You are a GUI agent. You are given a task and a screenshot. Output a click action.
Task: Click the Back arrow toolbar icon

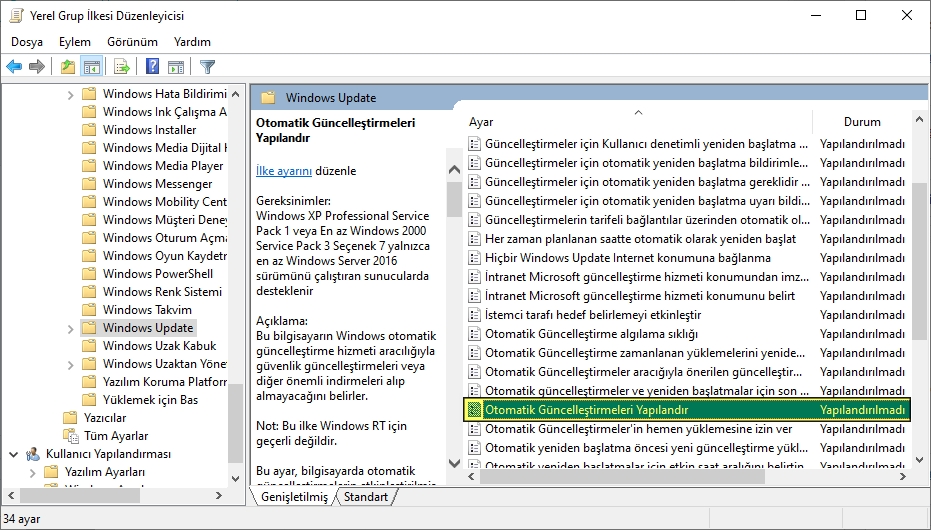(14, 66)
